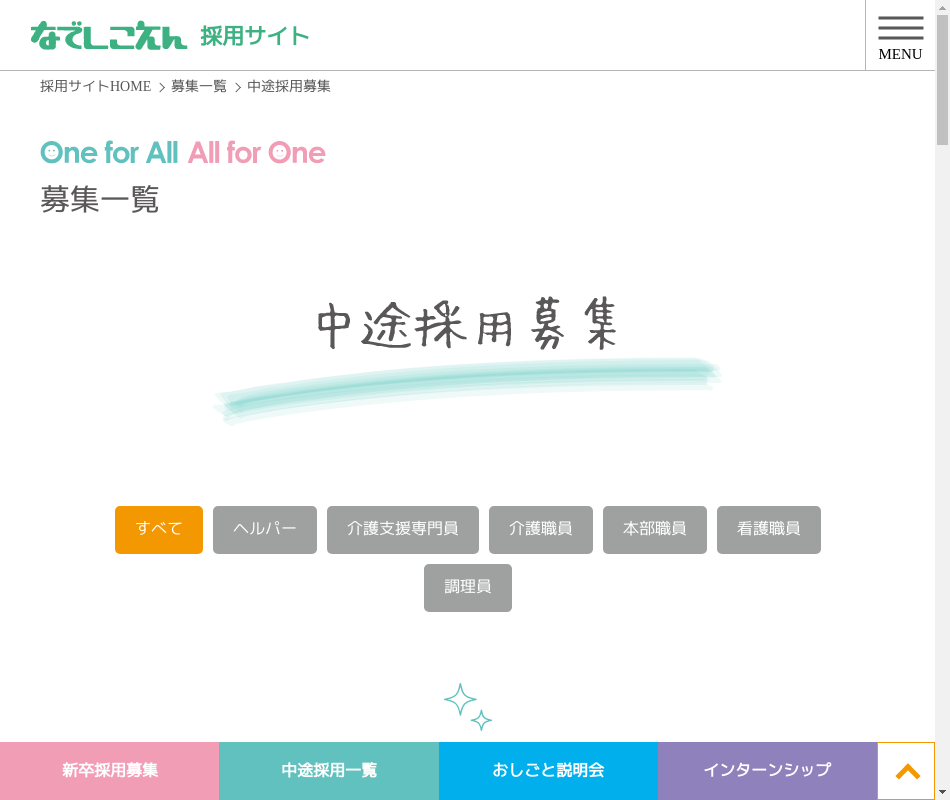
Task: Click the 募集一覧 breadcrumb link
Action: pos(199,87)
